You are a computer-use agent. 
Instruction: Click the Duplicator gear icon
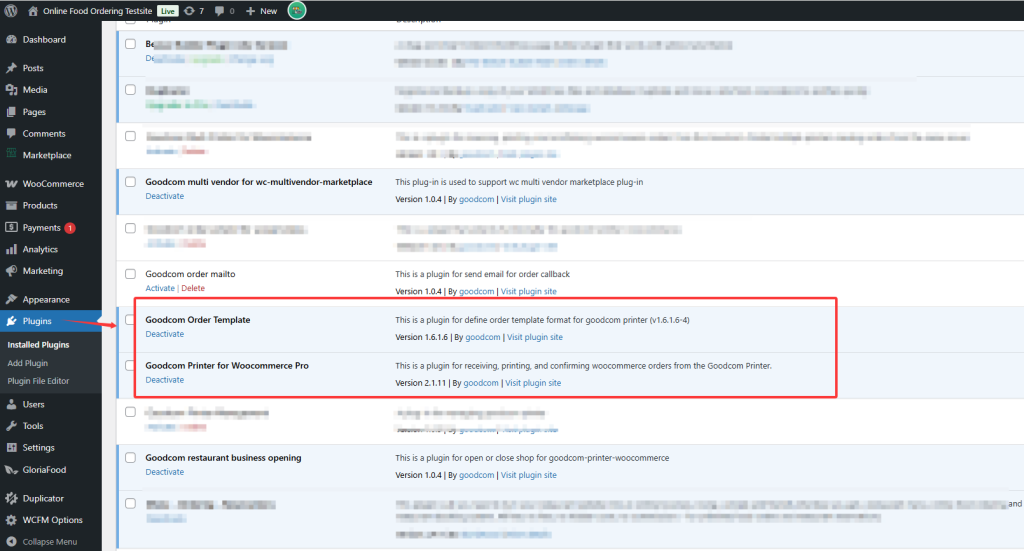[x=11, y=498]
